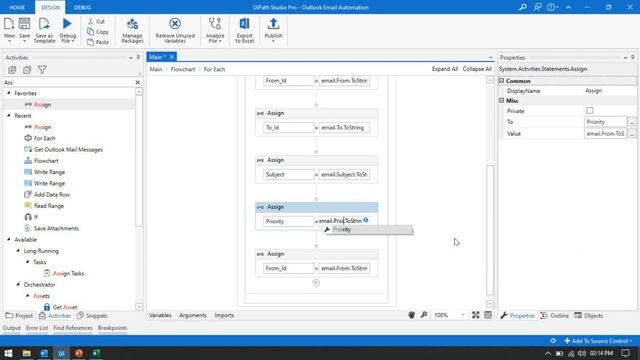Clear the activities search box
Image resolution: width=640 pixels, height=360 pixels.
(x=138, y=82)
